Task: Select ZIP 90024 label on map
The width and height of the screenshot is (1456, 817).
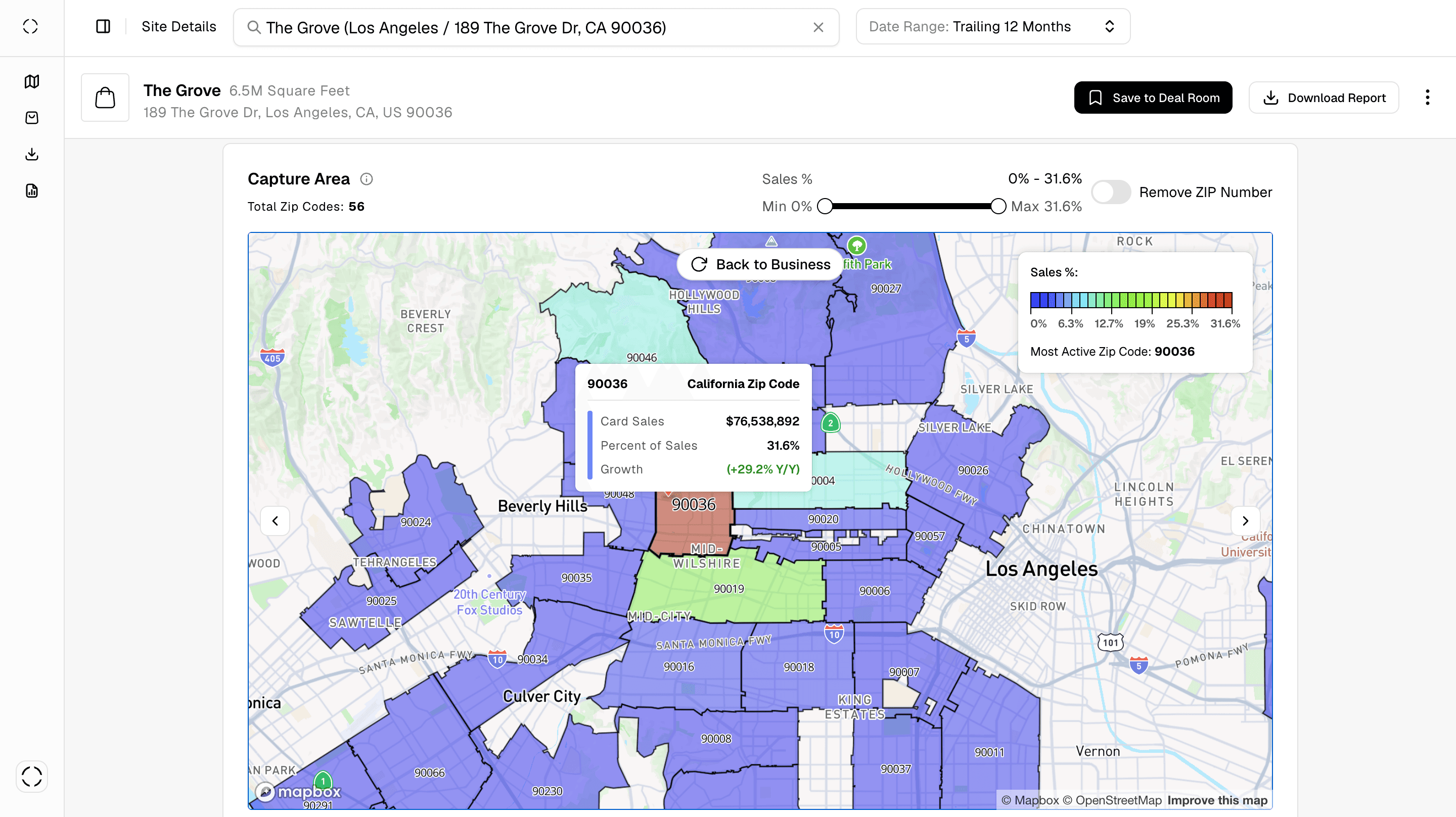Action: pyautogui.click(x=416, y=522)
